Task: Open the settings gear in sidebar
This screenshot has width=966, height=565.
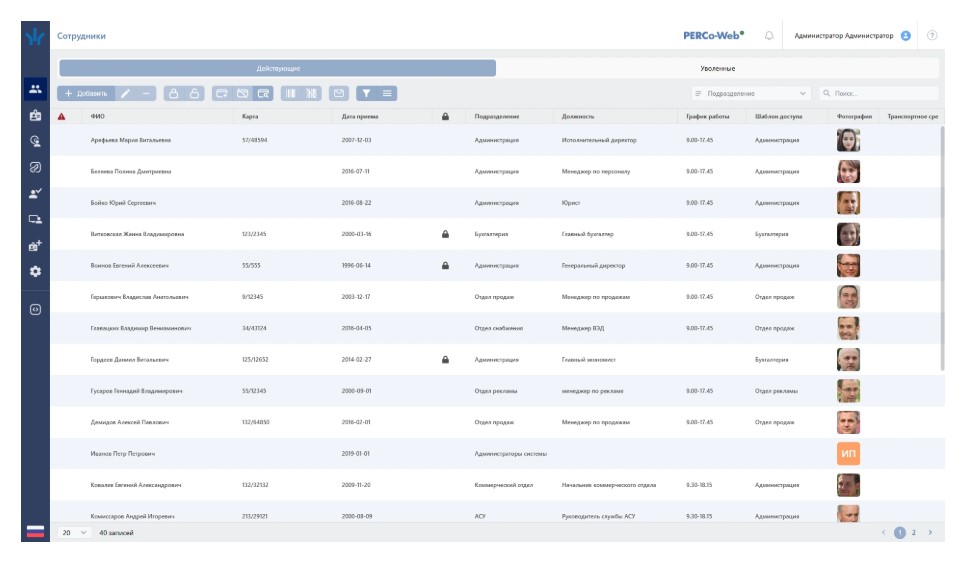Action: 35,271
